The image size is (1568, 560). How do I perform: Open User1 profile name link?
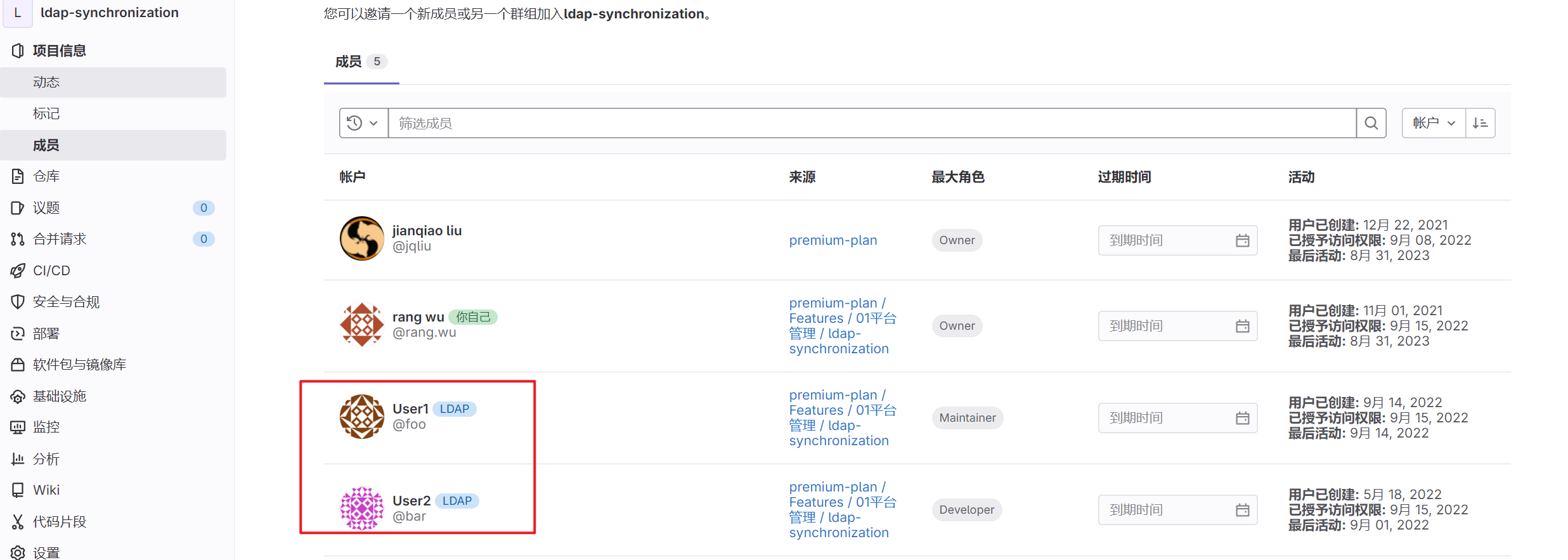pos(410,409)
